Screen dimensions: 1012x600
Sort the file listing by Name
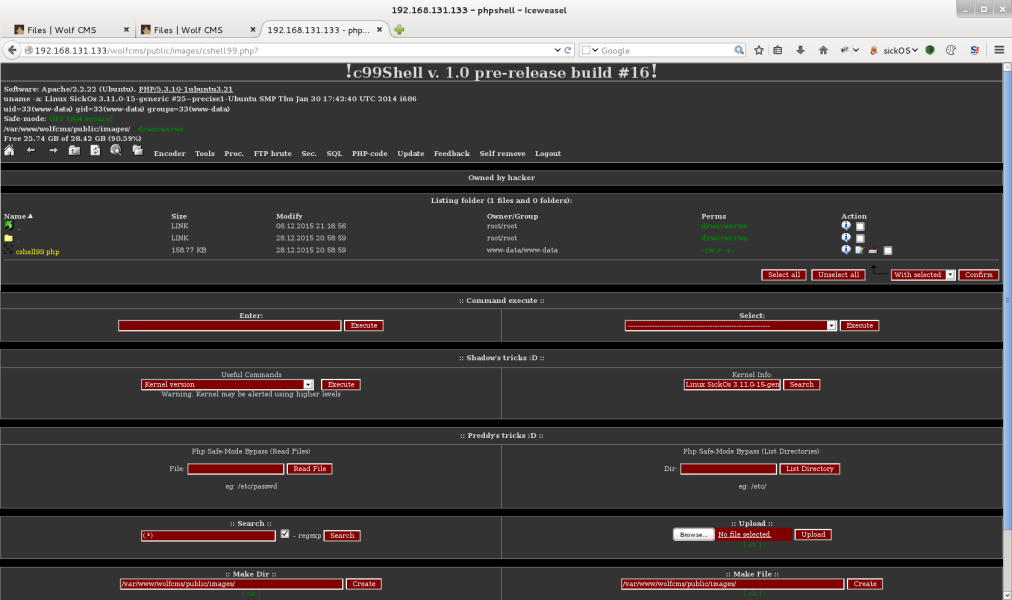pos(18,216)
